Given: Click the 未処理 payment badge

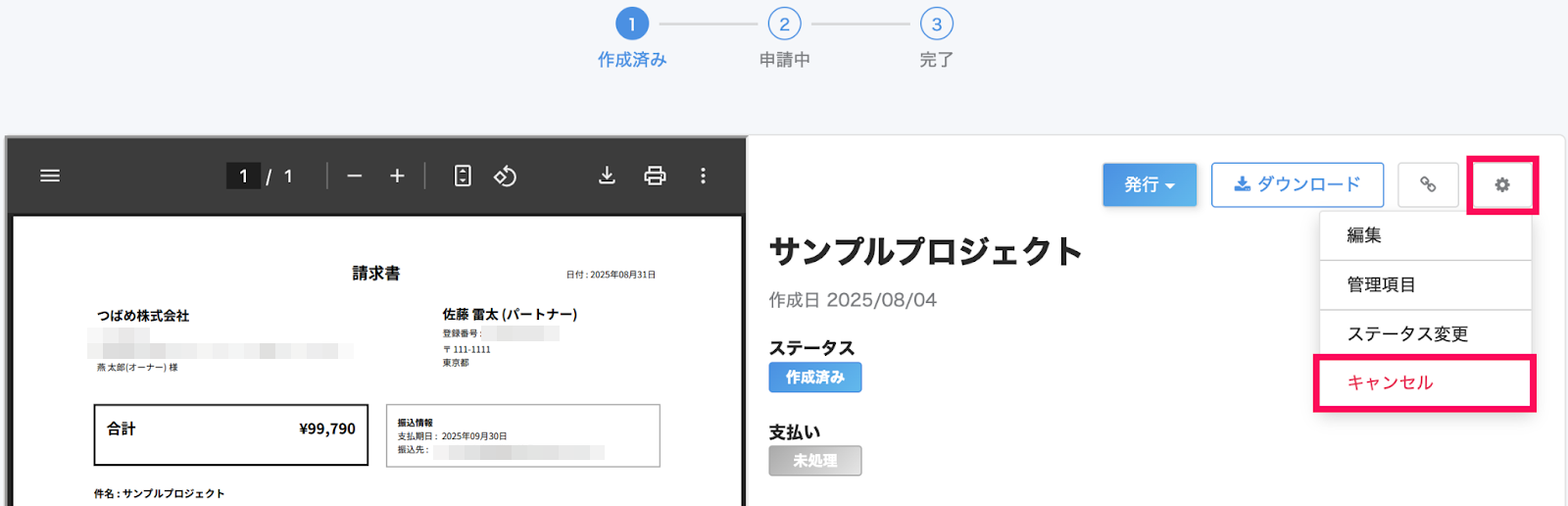Looking at the screenshot, I should (815, 461).
